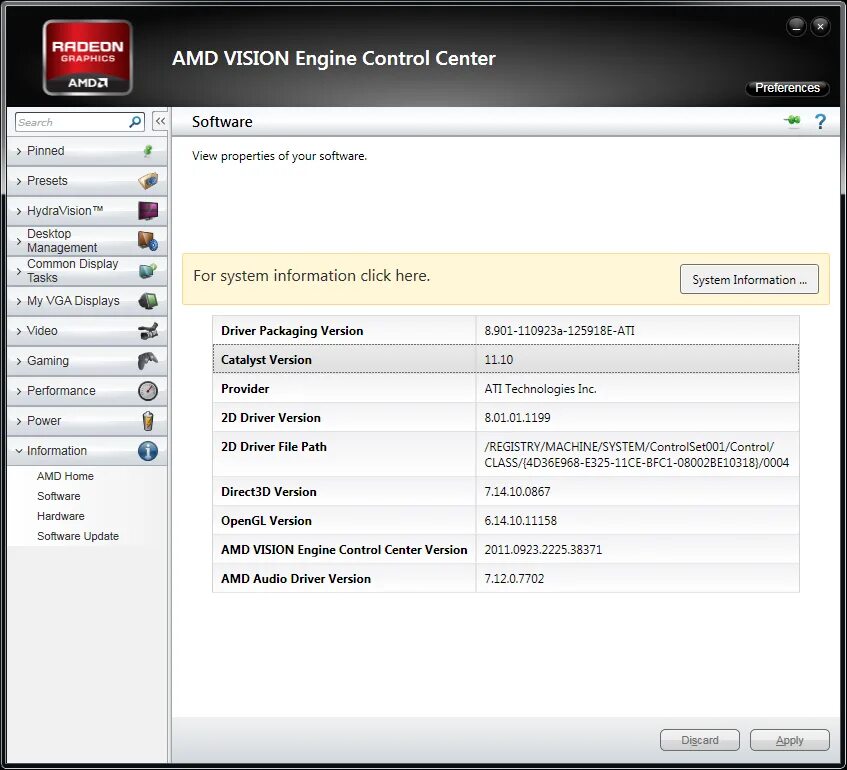This screenshot has height=770, width=847.
Task: Click the Radeon Graphics AMD logo
Action: pos(88,58)
